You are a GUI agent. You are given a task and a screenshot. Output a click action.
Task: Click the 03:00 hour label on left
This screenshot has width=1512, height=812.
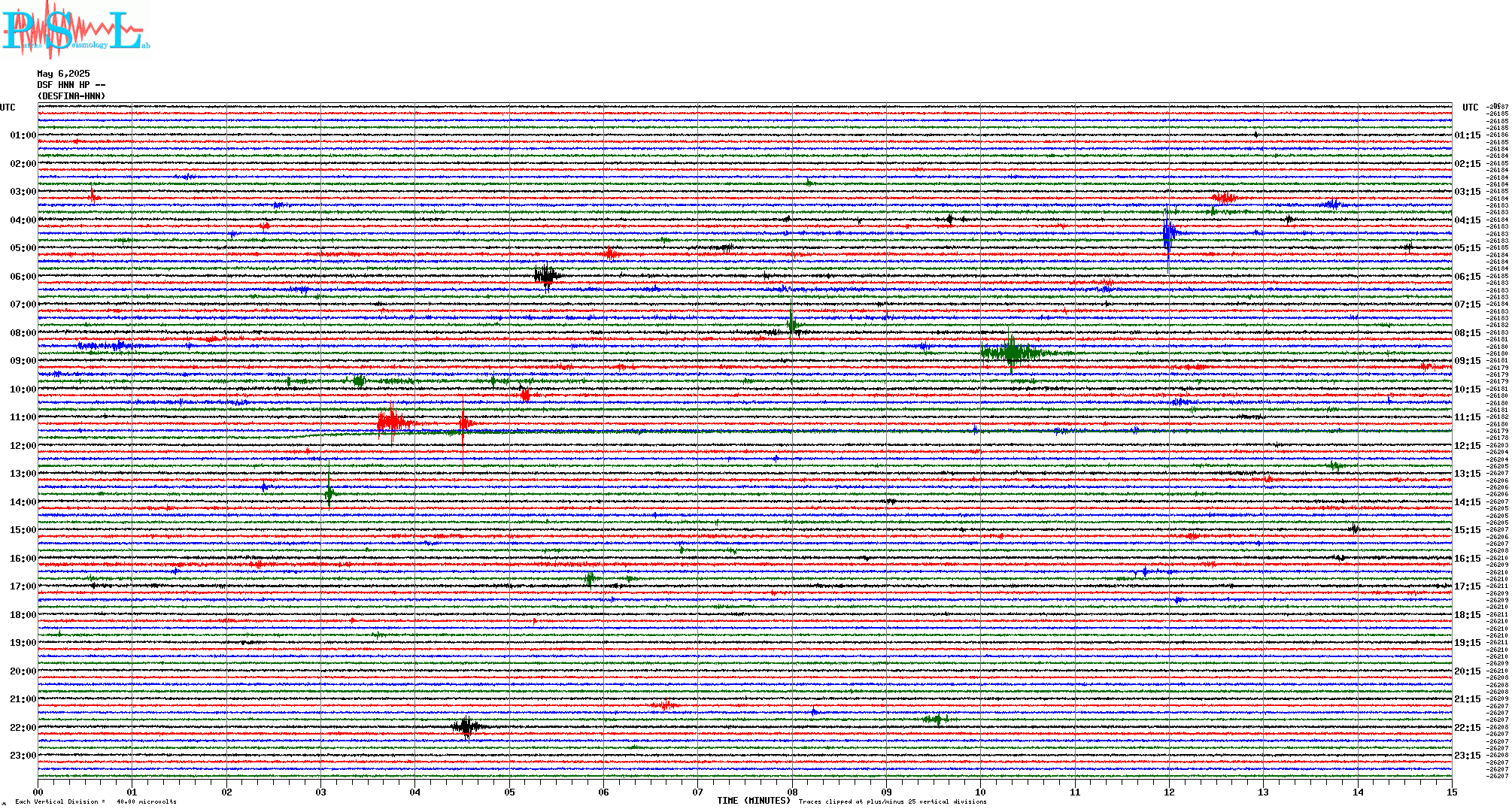23,192
